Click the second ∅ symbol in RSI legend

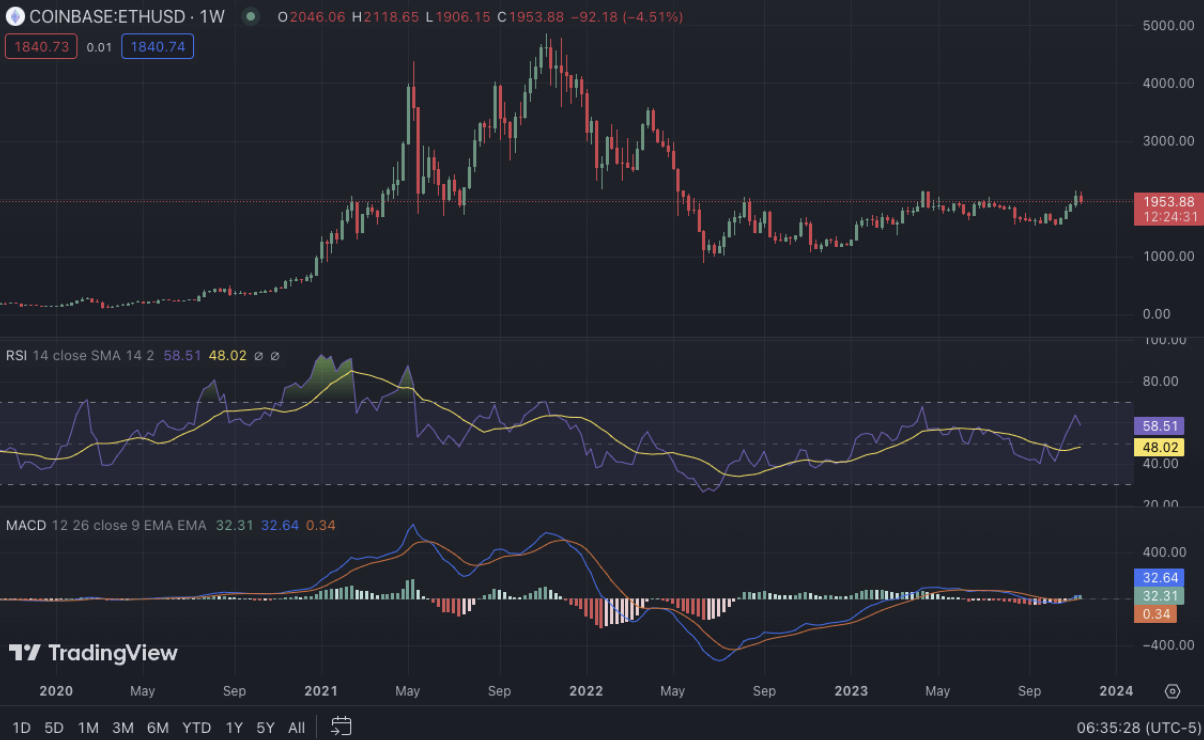pyautogui.click(x=275, y=355)
